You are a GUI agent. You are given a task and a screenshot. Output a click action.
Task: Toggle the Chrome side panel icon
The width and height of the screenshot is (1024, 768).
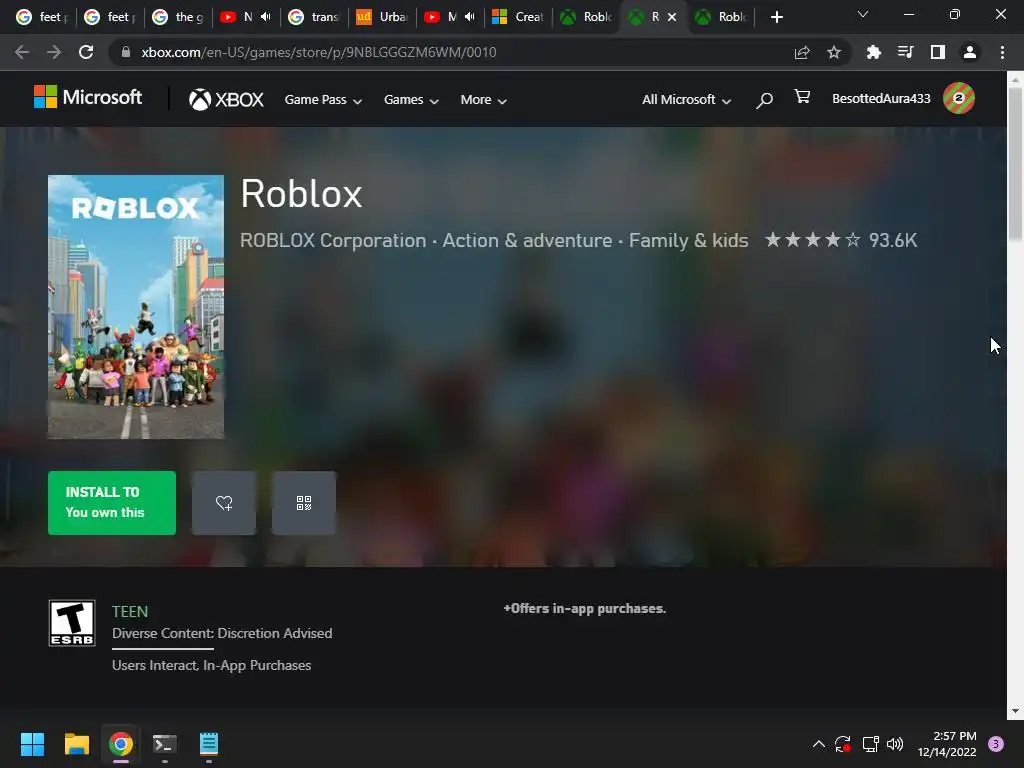pyautogui.click(x=938, y=52)
